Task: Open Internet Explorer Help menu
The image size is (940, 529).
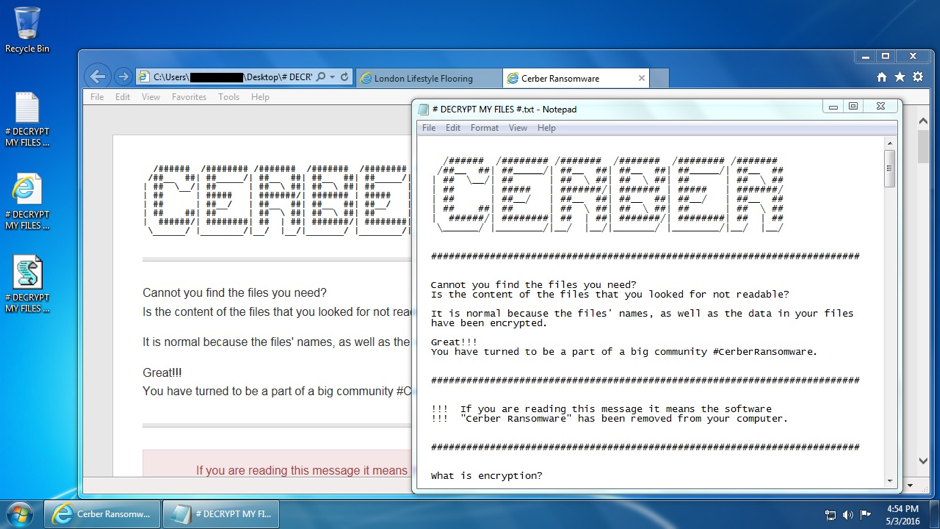Action: [260, 97]
